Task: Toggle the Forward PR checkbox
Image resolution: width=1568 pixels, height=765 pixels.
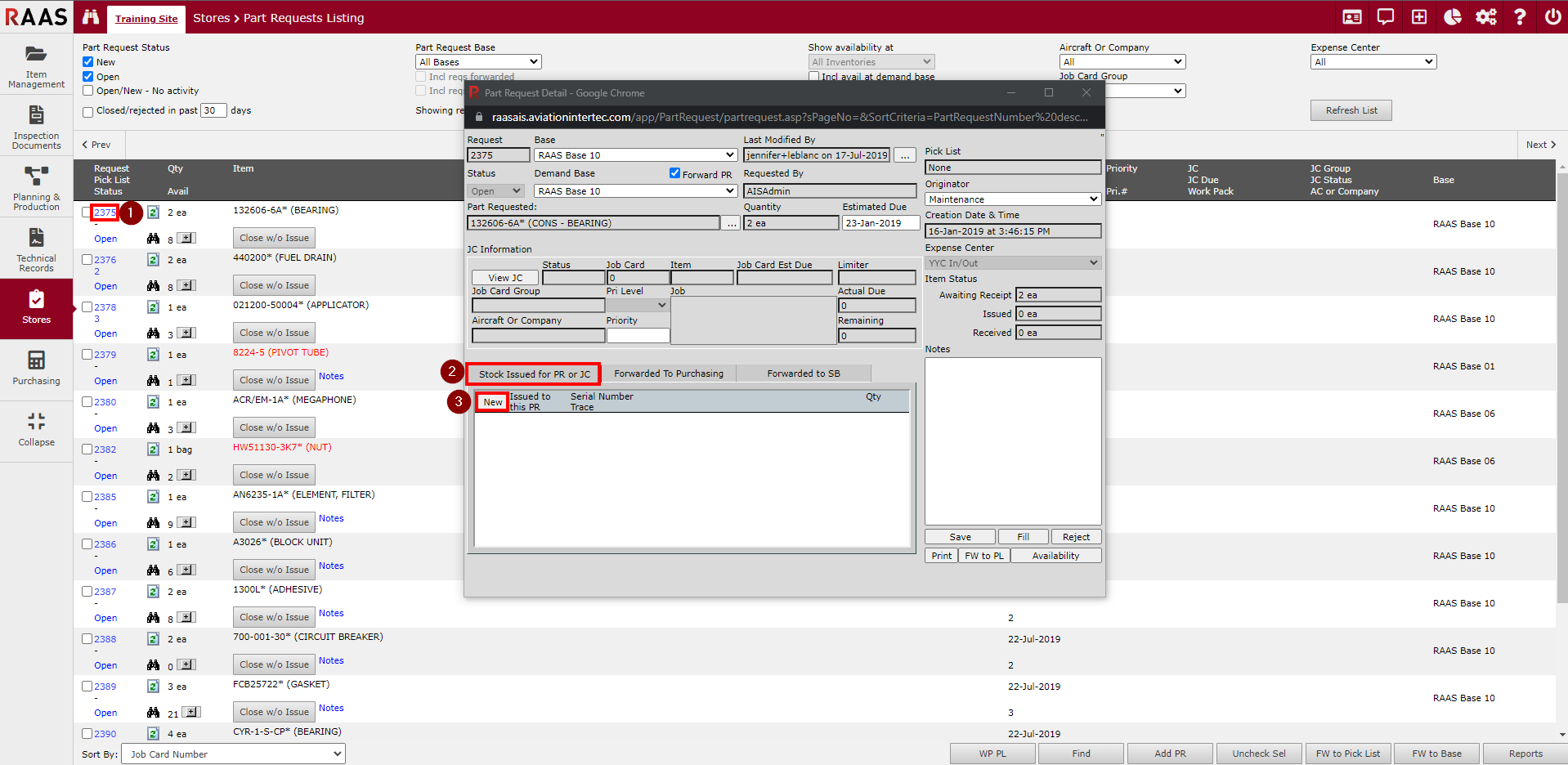Action: point(674,173)
